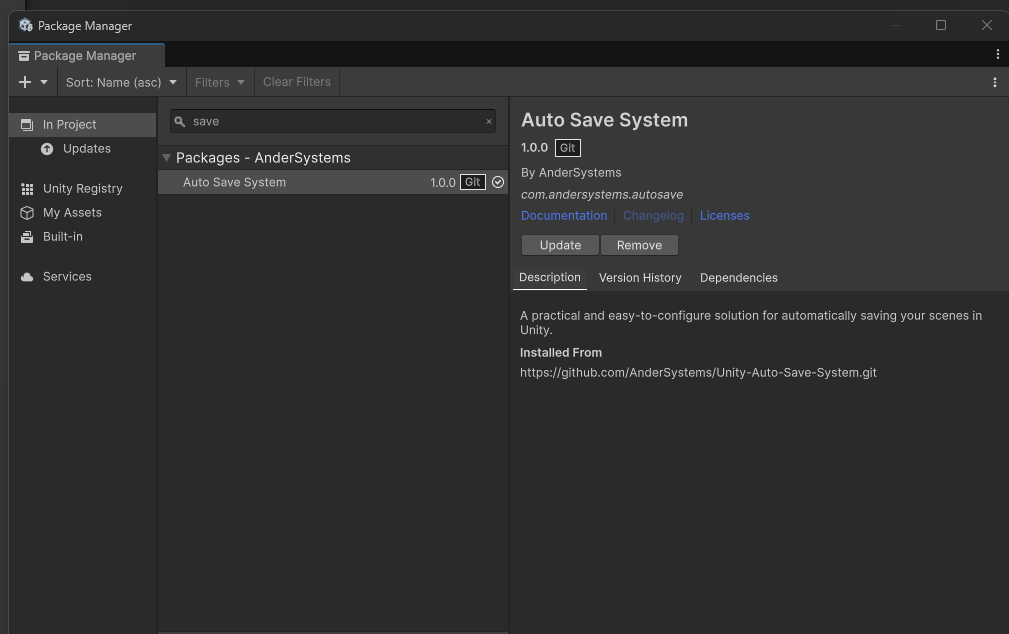Screen dimensions: 1009x634
Task: Click the Unity Registry grid icon
Action: tap(27, 189)
